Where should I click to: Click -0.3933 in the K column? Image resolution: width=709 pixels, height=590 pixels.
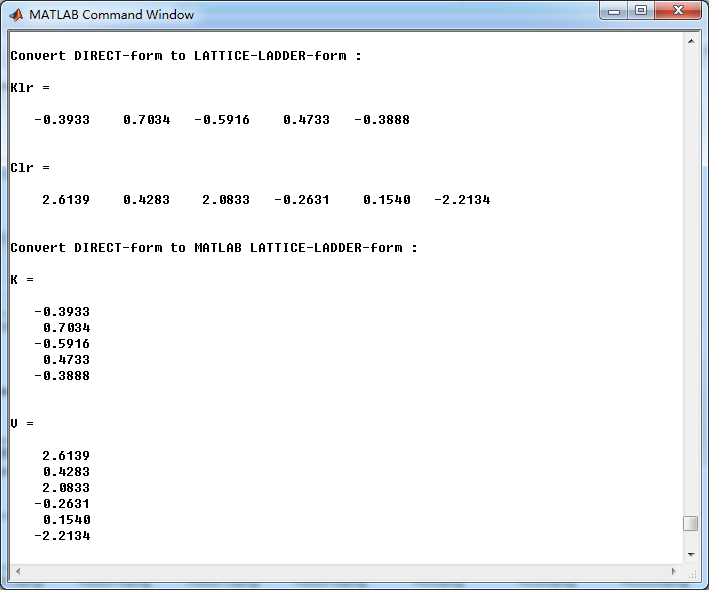62,312
